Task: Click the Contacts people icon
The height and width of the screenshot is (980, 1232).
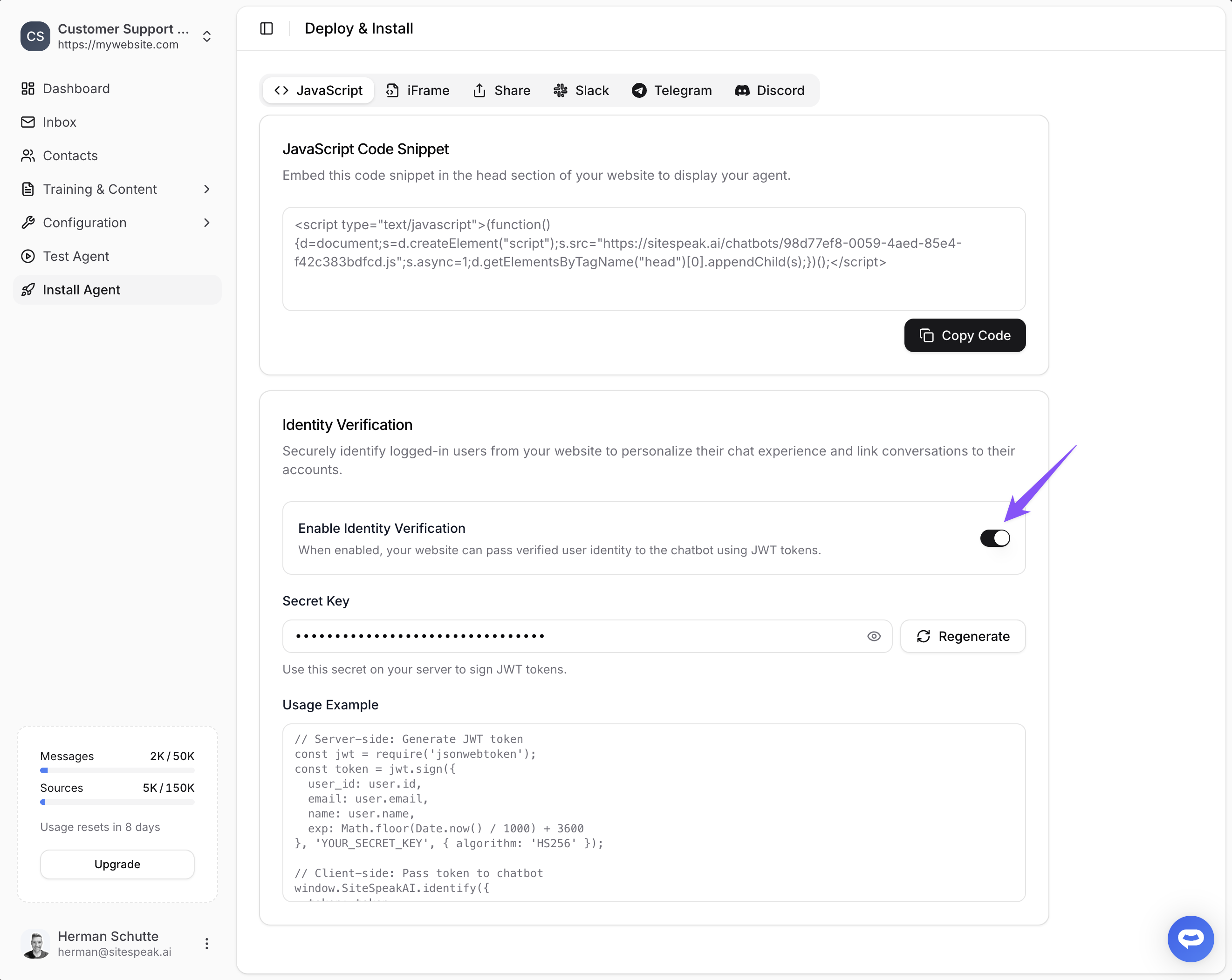Action: click(x=27, y=156)
